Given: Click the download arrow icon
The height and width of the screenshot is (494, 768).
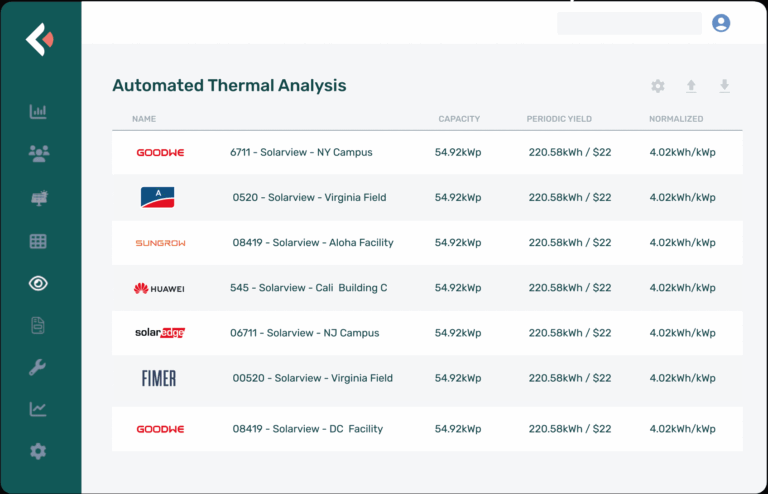Looking at the screenshot, I should point(724,86).
